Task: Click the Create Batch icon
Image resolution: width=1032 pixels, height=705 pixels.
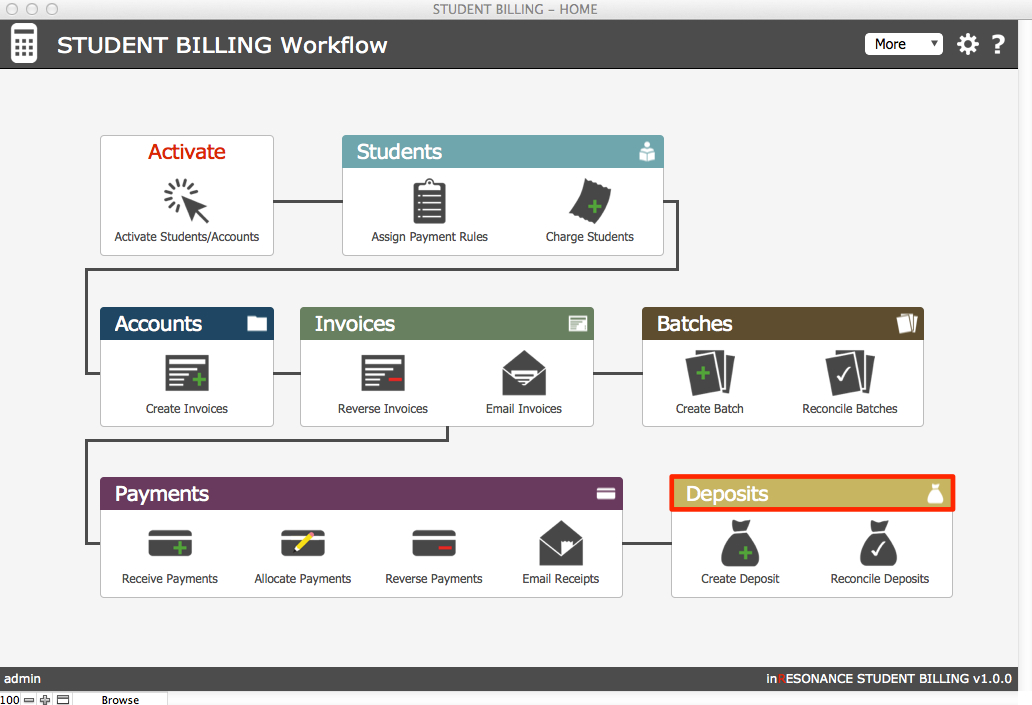Action: [x=709, y=373]
